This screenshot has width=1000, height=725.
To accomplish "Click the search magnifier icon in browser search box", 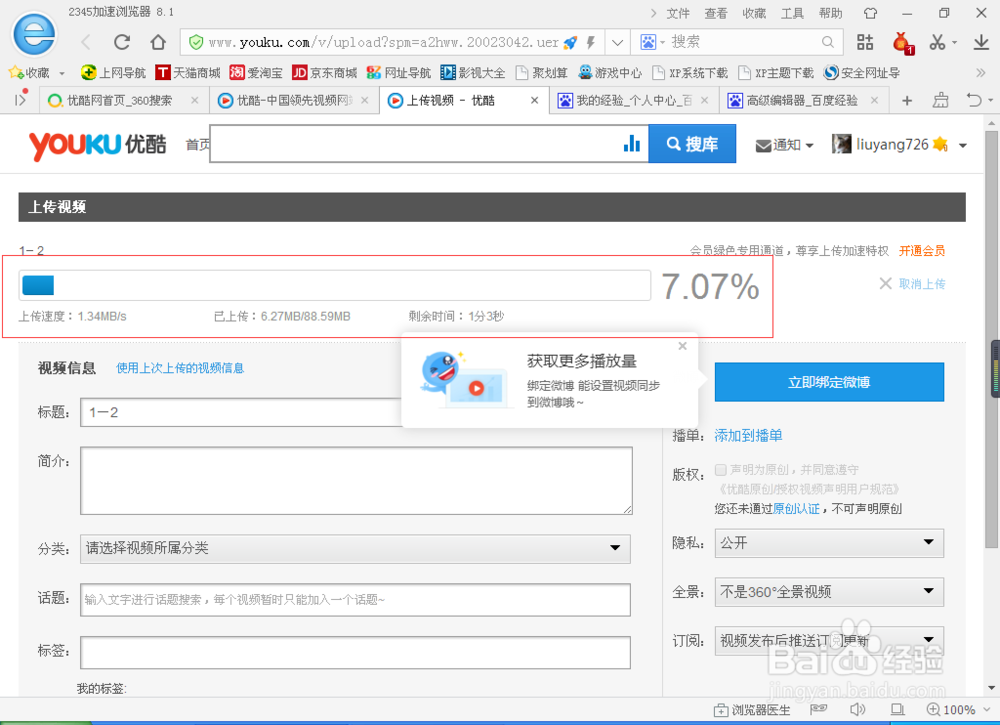I will click(x=828, y=42).
